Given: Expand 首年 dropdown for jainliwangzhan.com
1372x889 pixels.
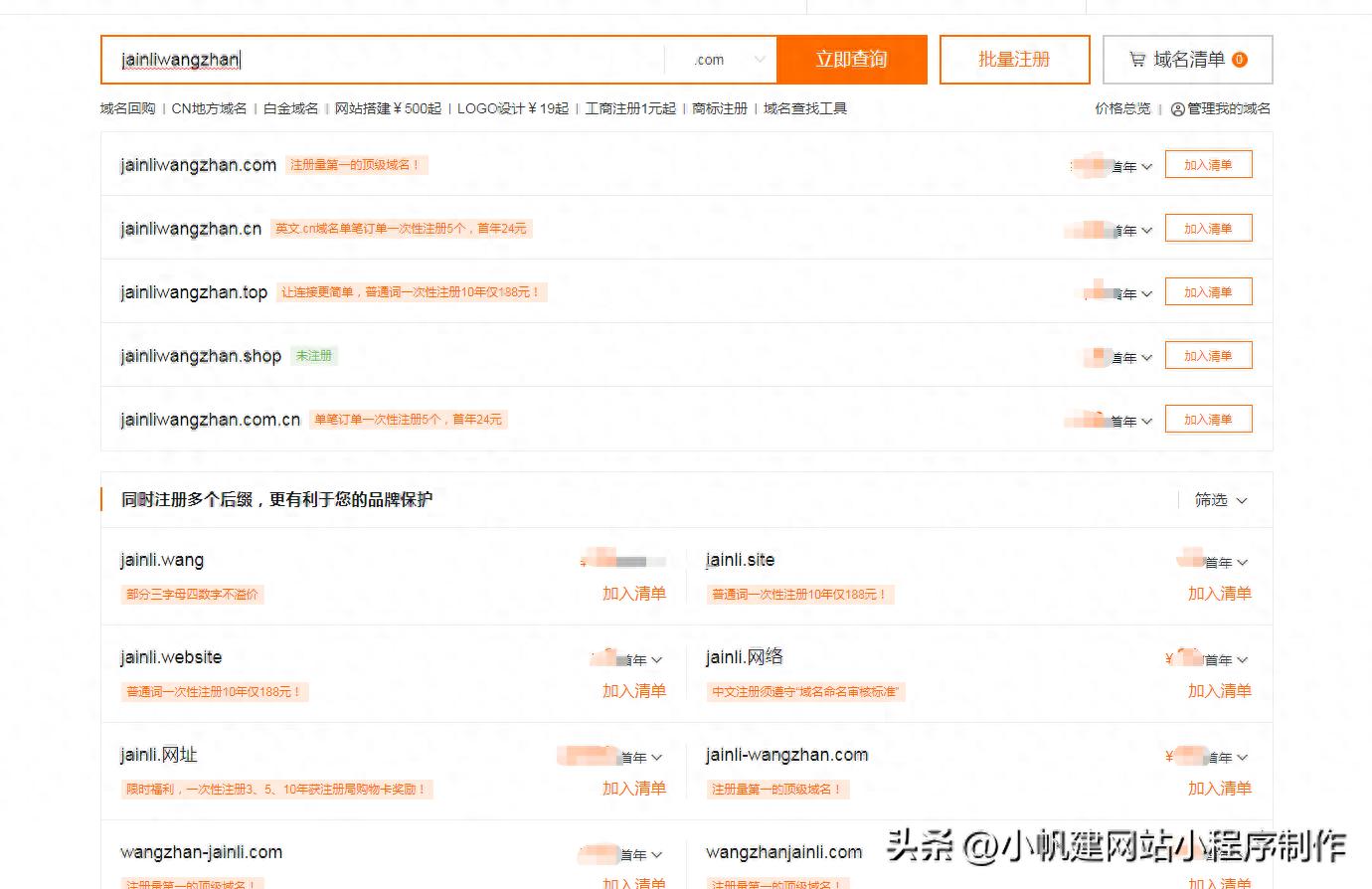Looking at the screenshot, I should pyautogui.click(x=1132, y=167).
